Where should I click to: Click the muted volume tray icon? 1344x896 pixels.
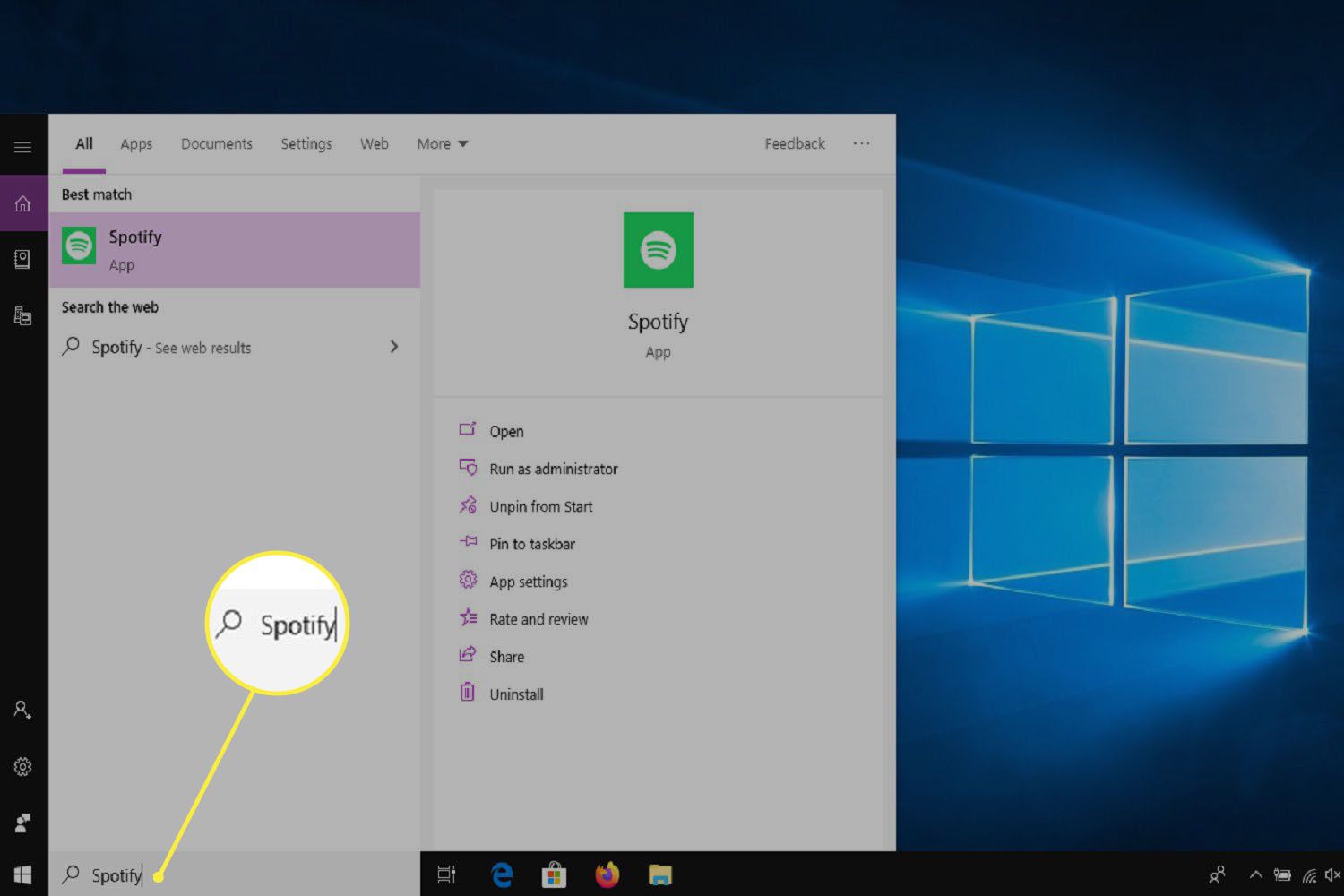point(1332,874)
